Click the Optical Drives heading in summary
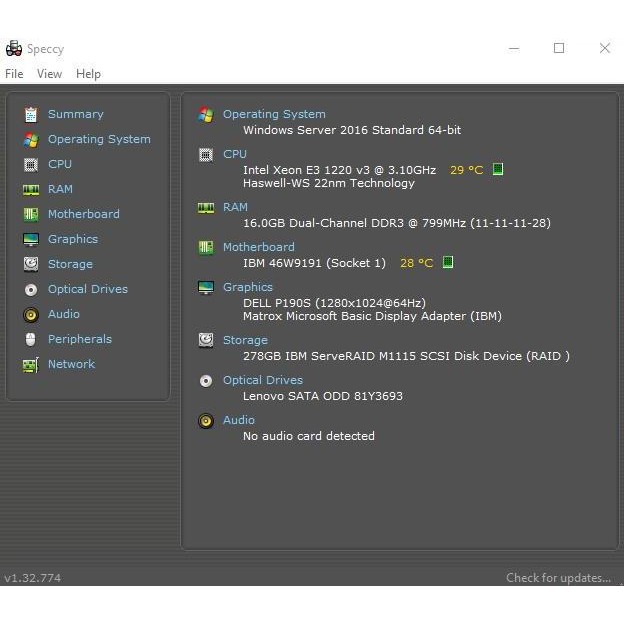 click(262, 380)
